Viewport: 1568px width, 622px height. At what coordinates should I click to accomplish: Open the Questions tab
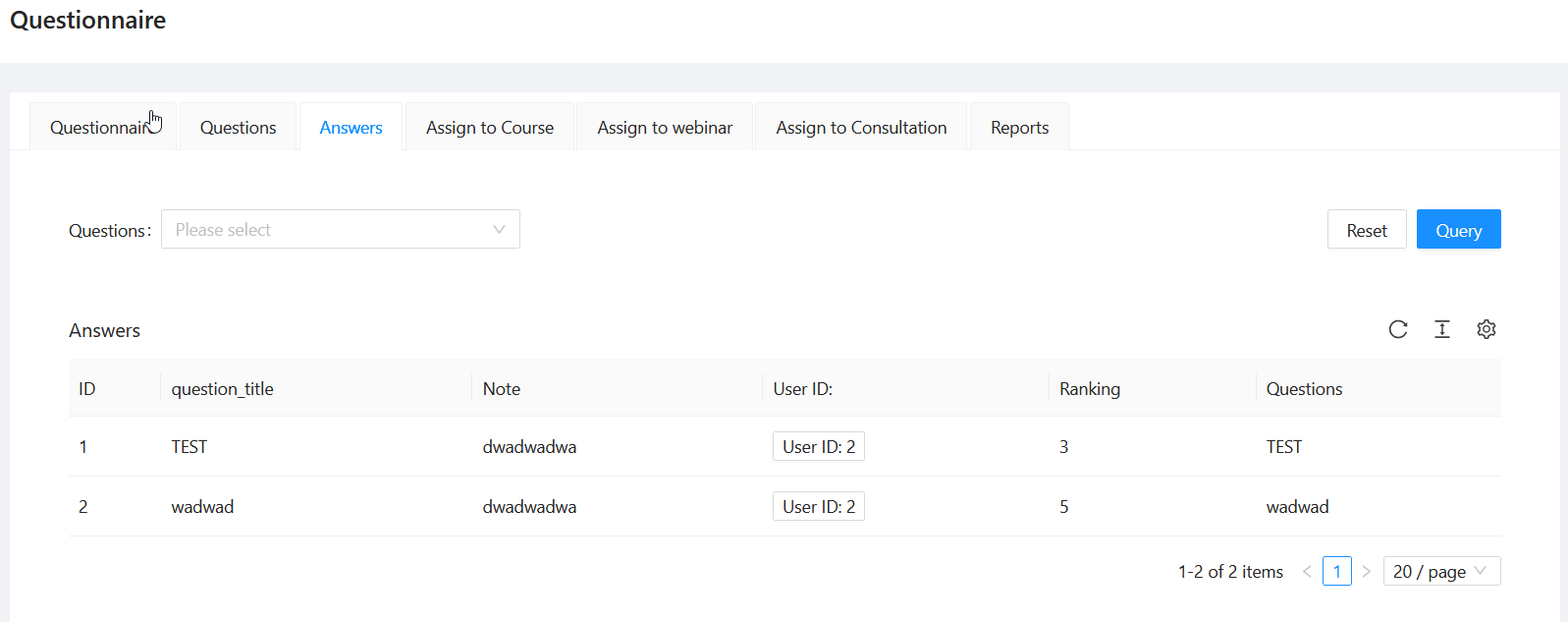238,127
